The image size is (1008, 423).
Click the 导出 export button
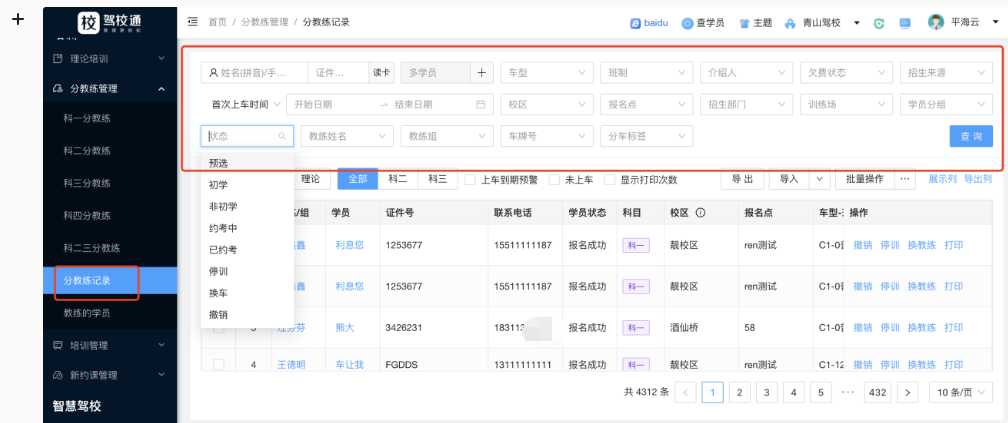742,179
